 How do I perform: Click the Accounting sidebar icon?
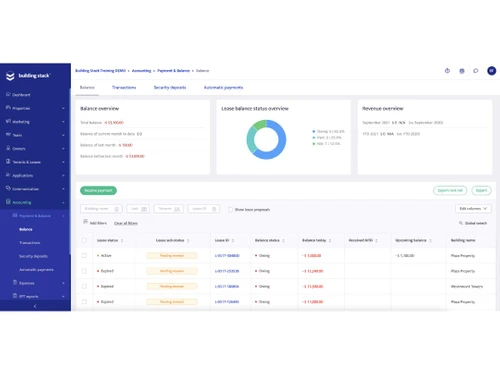[x=8, y=202]
